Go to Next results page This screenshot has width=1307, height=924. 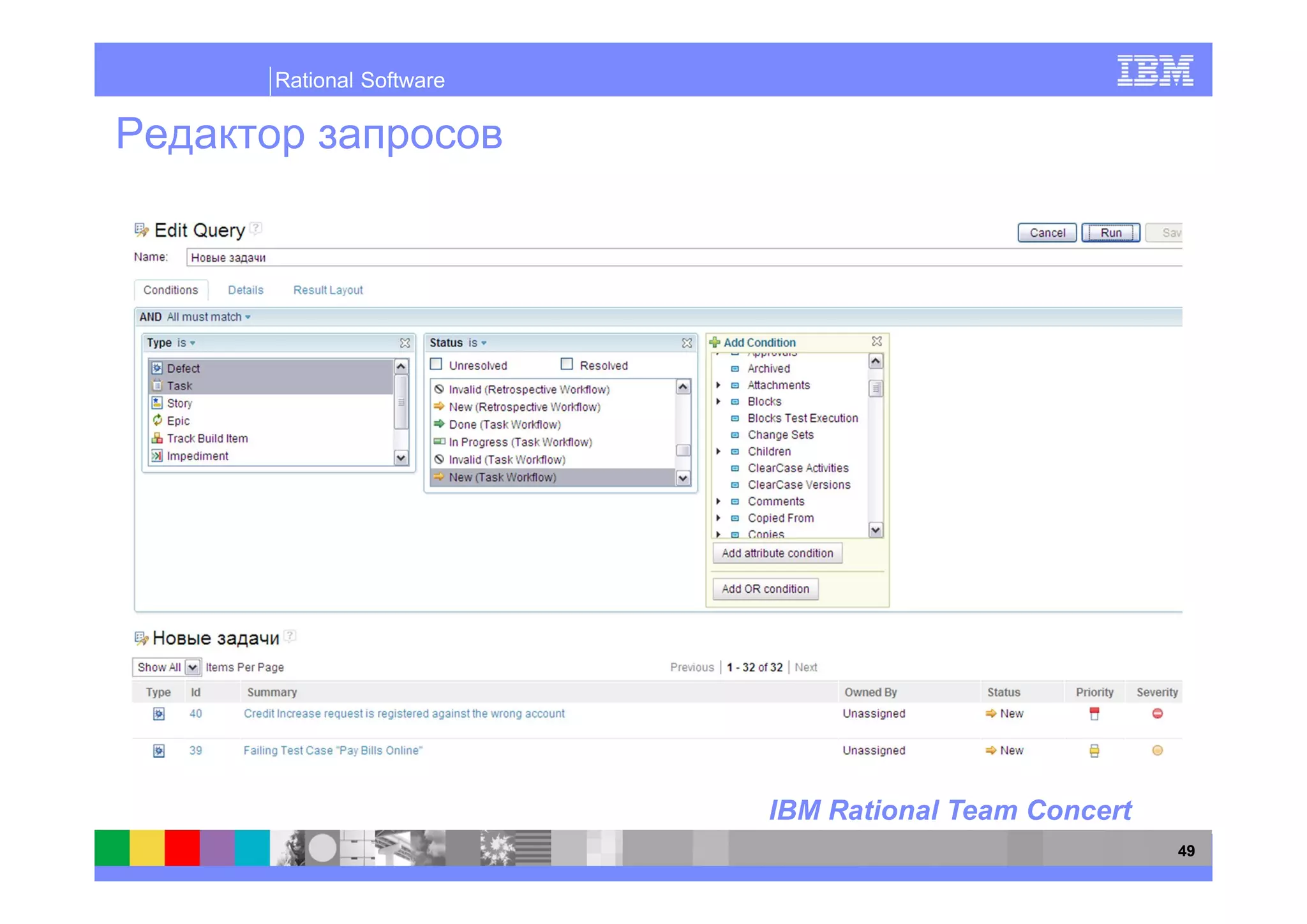pos(806,667)
